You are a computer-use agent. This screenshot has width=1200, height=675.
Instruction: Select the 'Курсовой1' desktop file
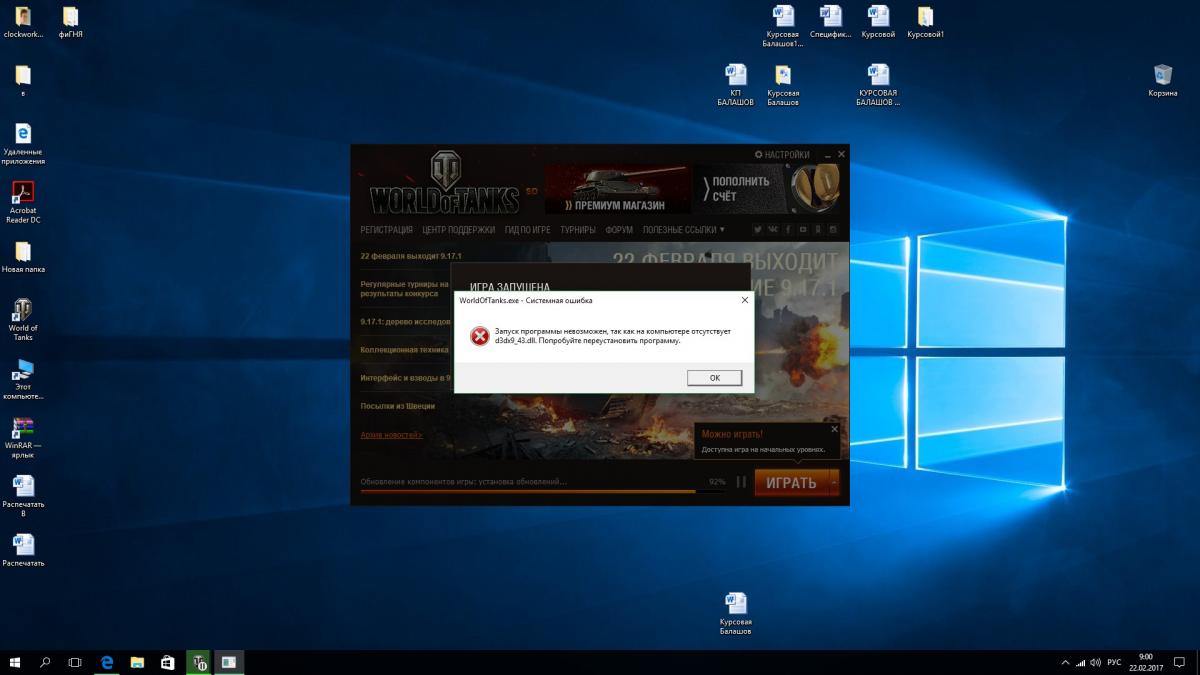click(x=926, y=23)
